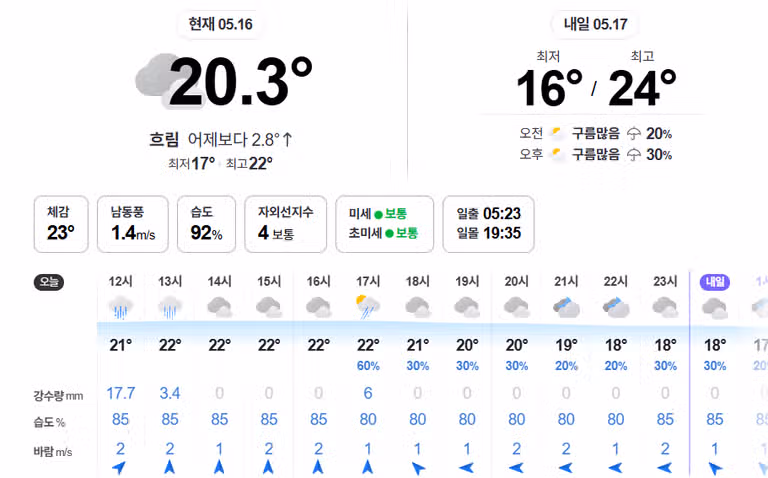
Task: Click the 체감 23° card
Action: pos(61,224)
